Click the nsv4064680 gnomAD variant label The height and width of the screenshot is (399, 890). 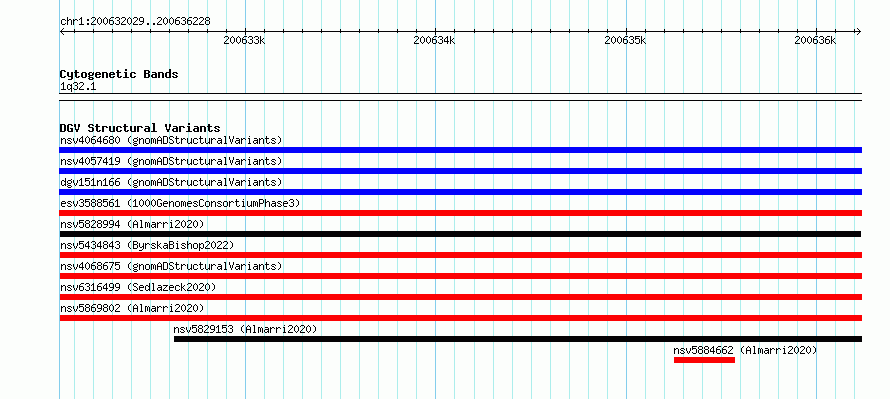[171, 140]
